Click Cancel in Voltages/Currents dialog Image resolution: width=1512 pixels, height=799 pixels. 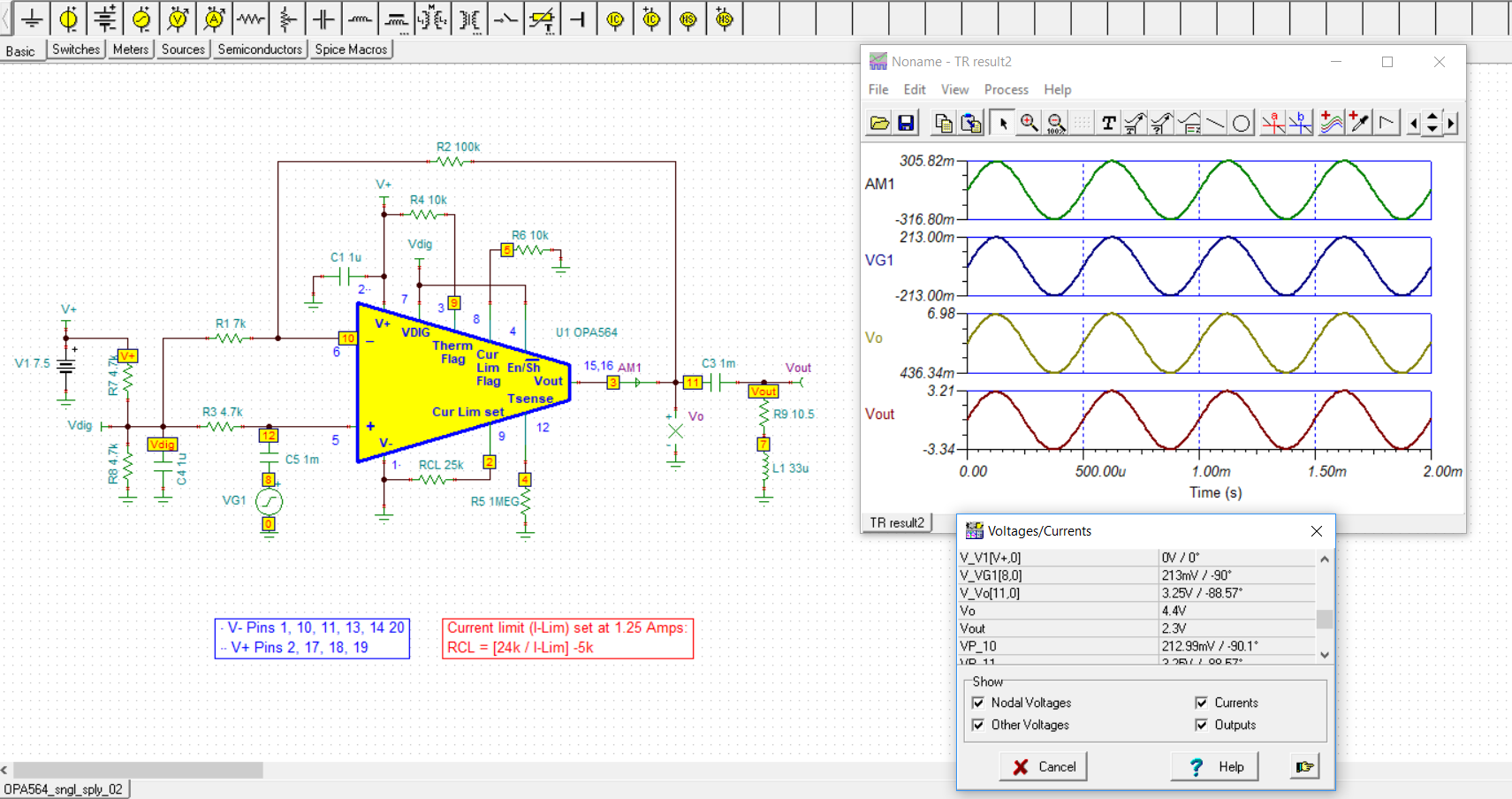(1043, 766)
